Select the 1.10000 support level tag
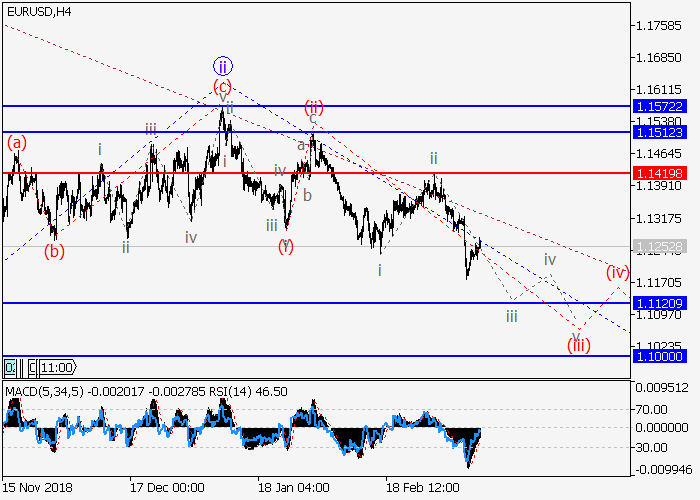700x500 pixels. click(659, 355)
